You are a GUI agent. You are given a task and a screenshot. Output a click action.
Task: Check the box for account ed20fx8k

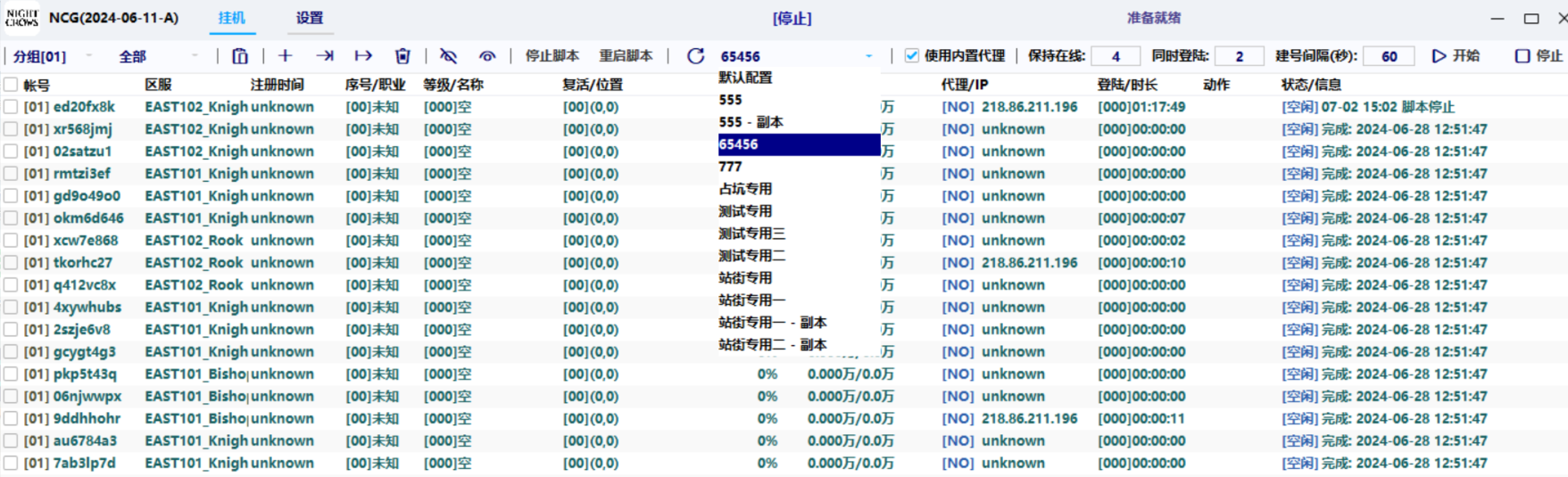(11, 107)
